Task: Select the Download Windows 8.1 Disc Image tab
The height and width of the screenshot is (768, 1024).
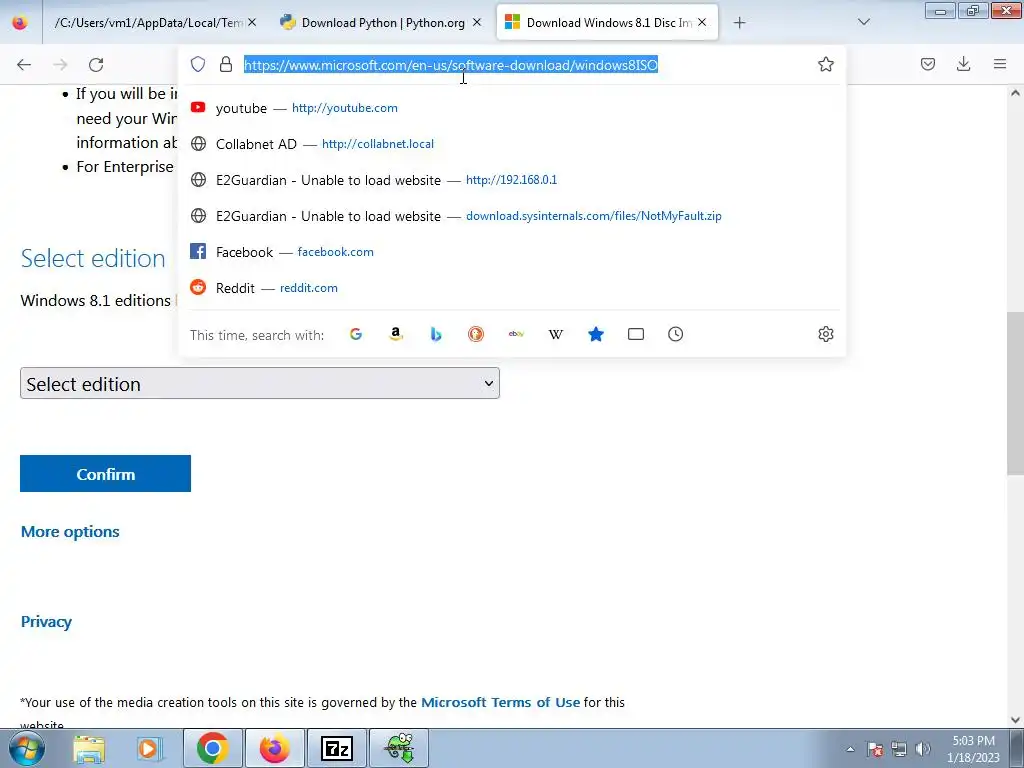Action: pyautogui.click(x=607, y=23)
